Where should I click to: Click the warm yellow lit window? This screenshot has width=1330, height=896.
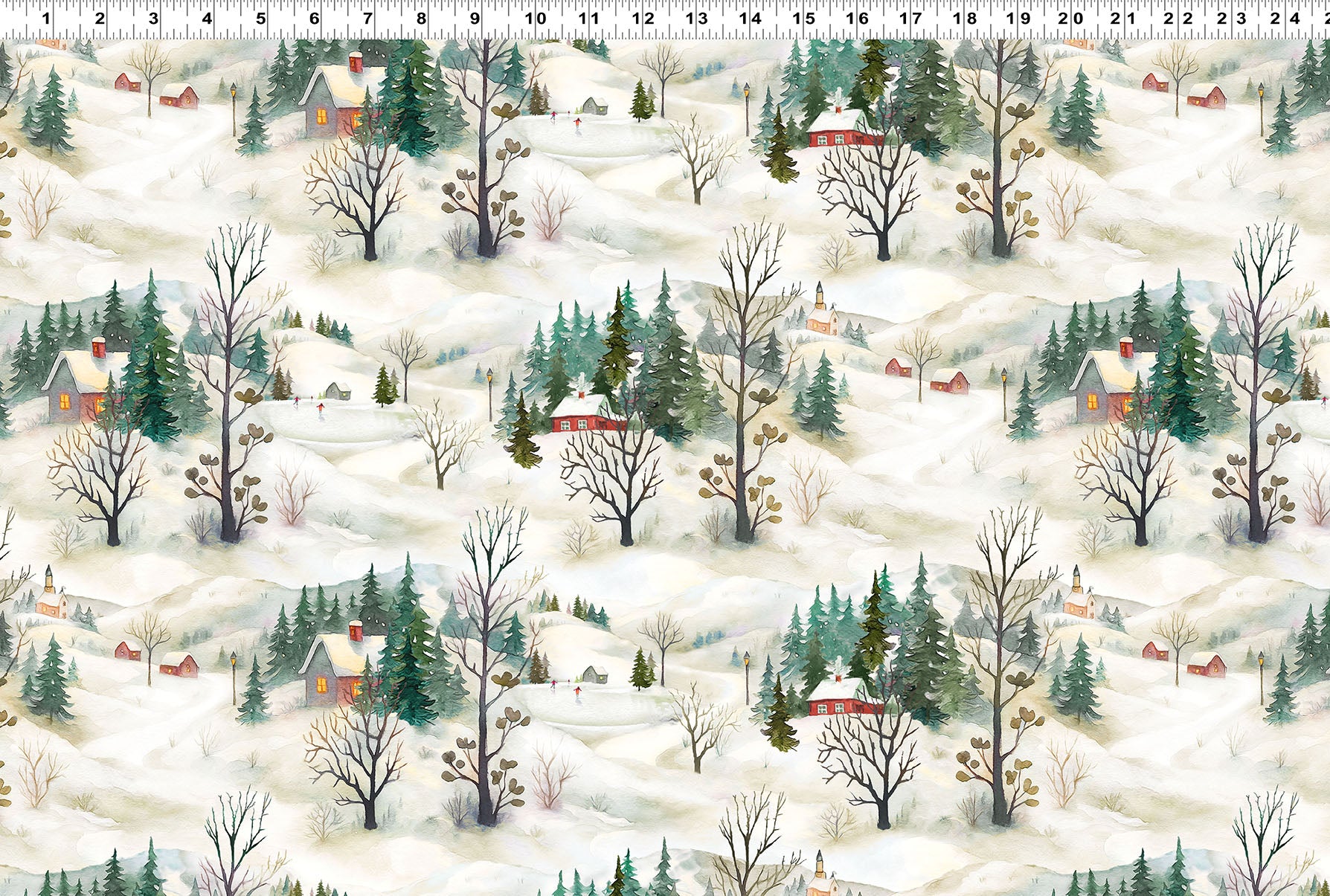(x=322, y=117)
